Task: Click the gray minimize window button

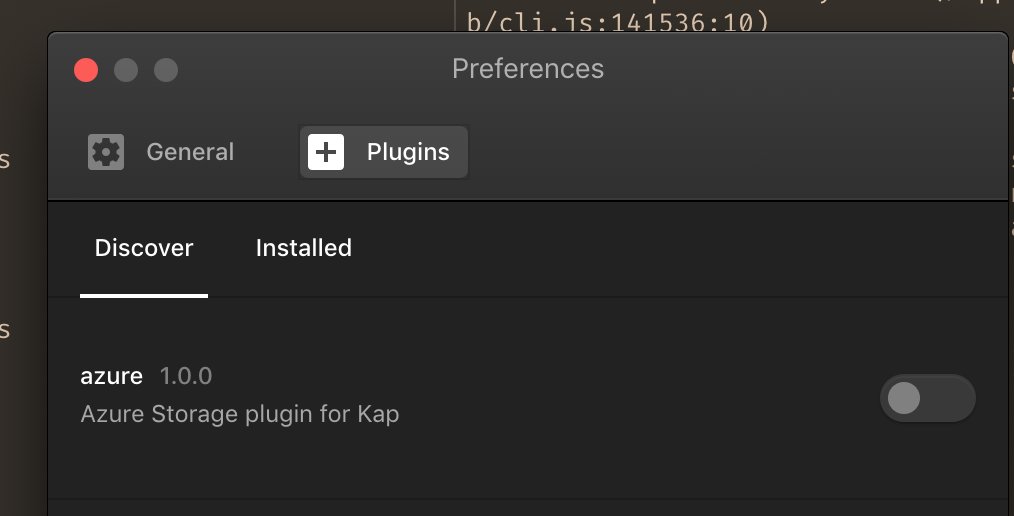Action: (126, 70)
